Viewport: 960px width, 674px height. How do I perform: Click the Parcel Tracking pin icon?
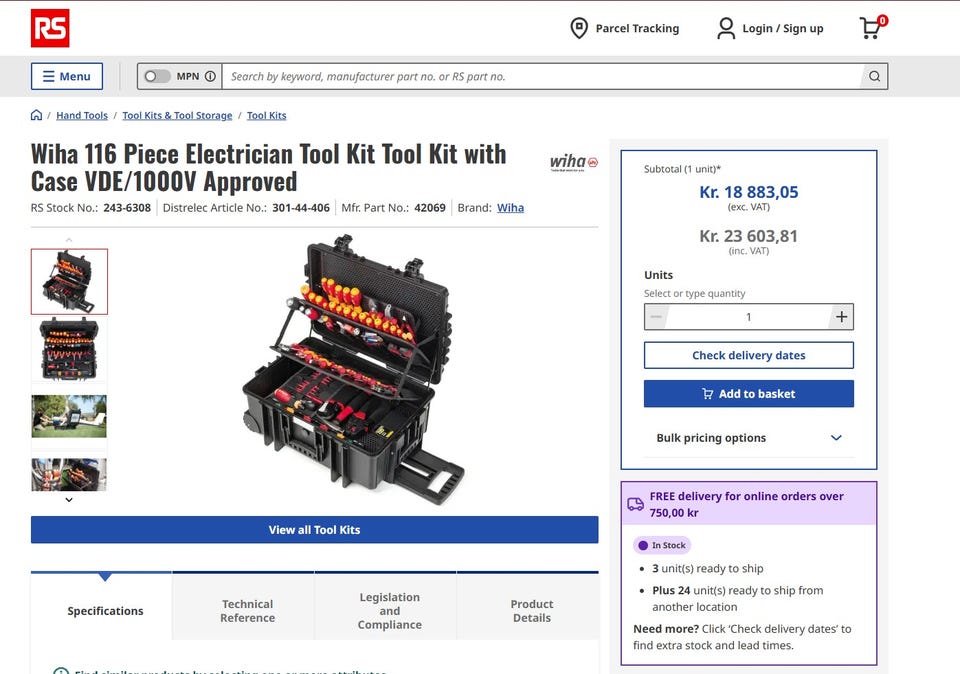pos(579,28)
